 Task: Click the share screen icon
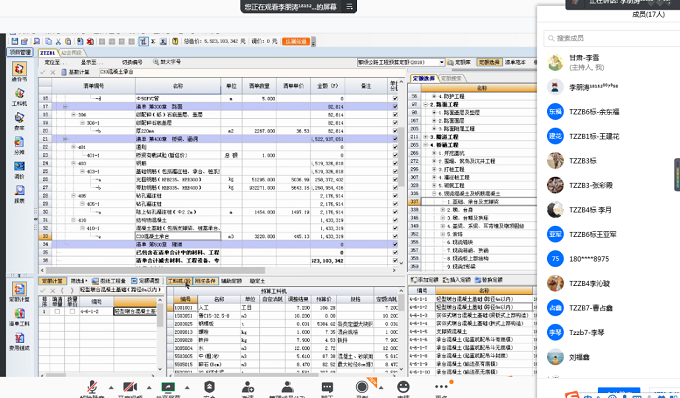point(168,388)
